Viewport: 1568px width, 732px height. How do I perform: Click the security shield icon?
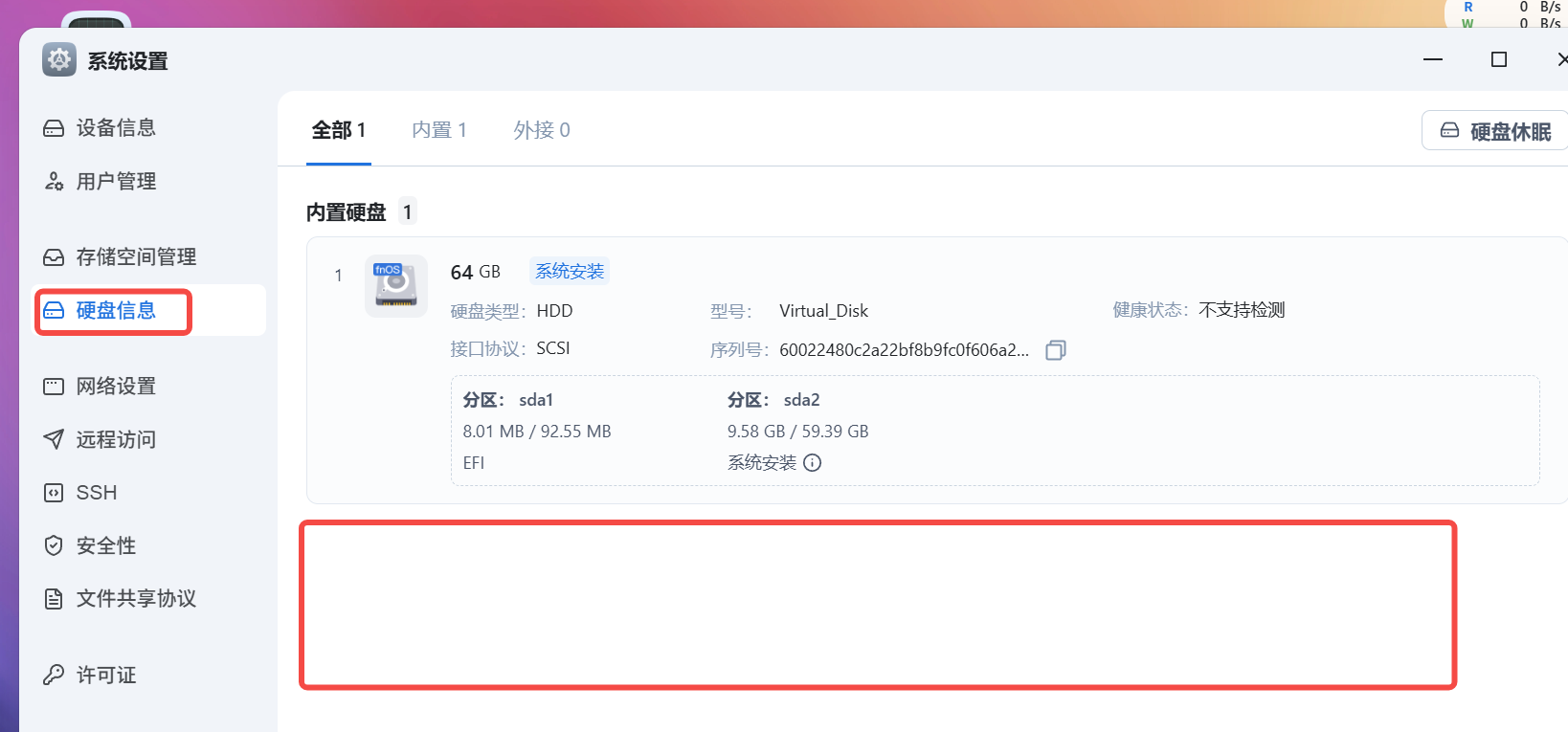(x=54, y=545)
